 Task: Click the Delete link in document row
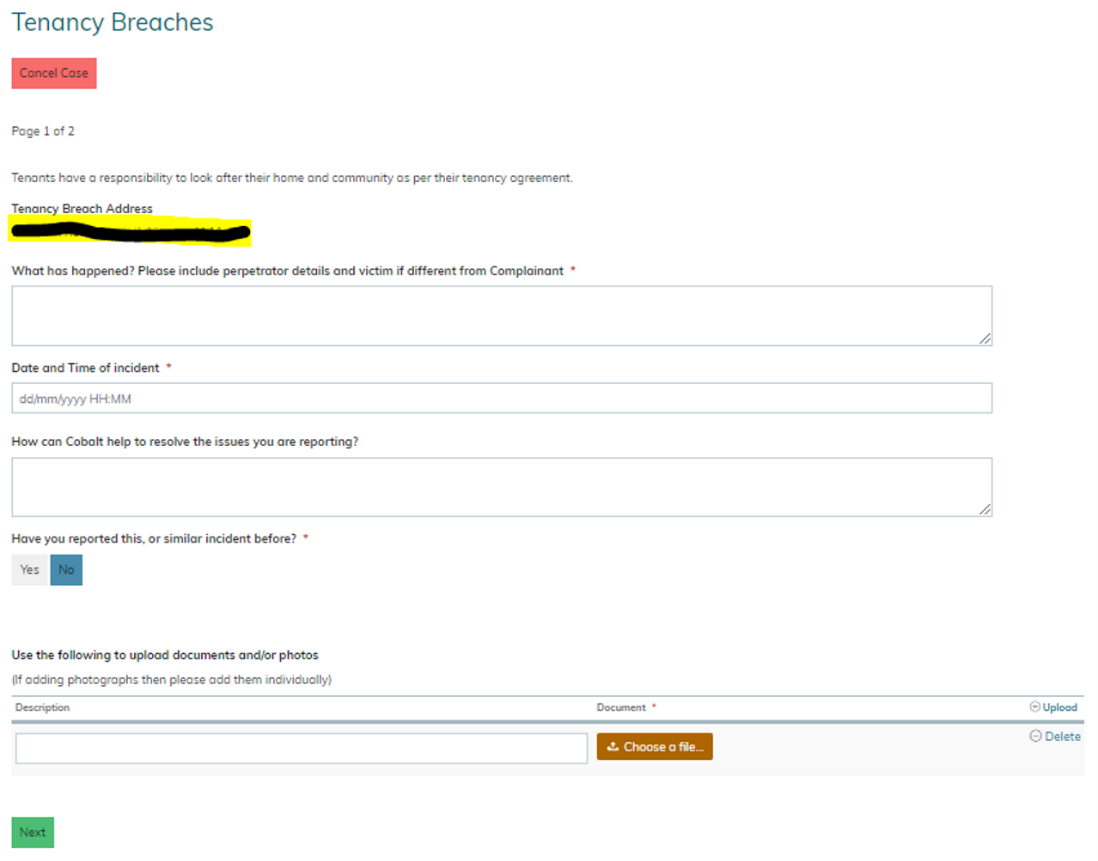tap(1062, 736)
